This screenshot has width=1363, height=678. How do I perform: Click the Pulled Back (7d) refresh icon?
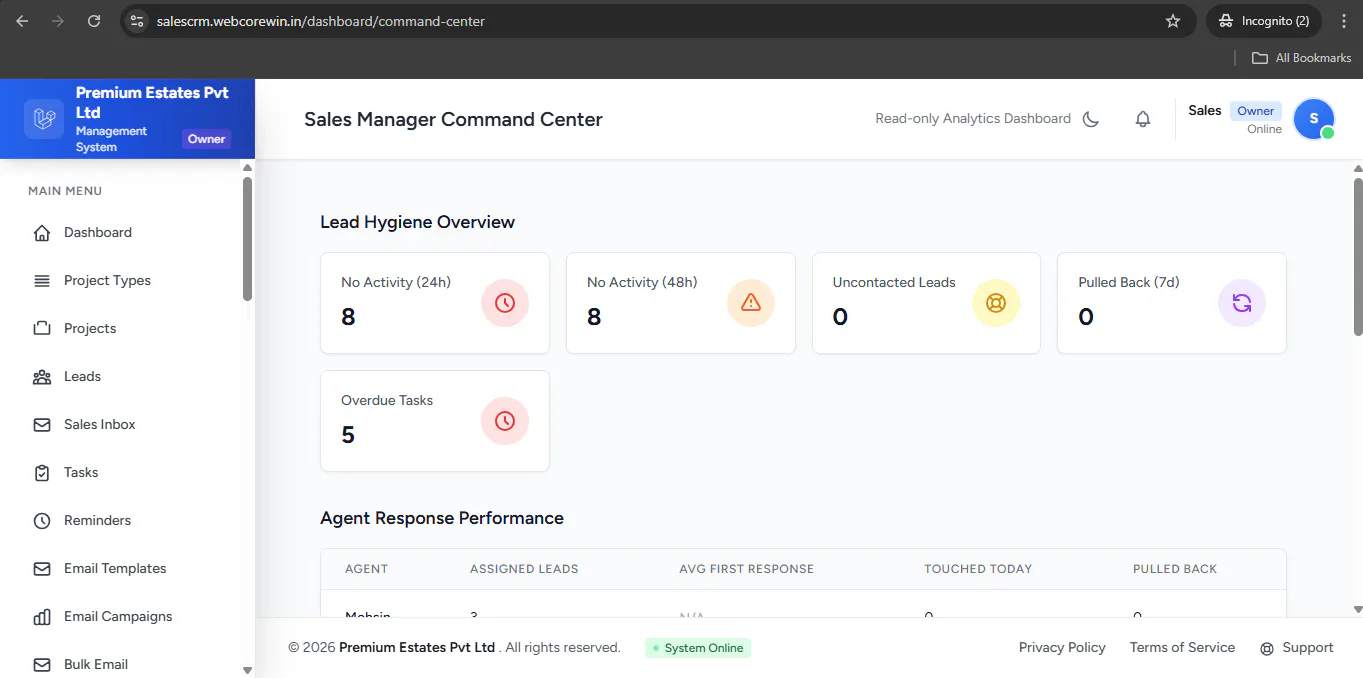pyautogui.click(x=1242, y=302)
